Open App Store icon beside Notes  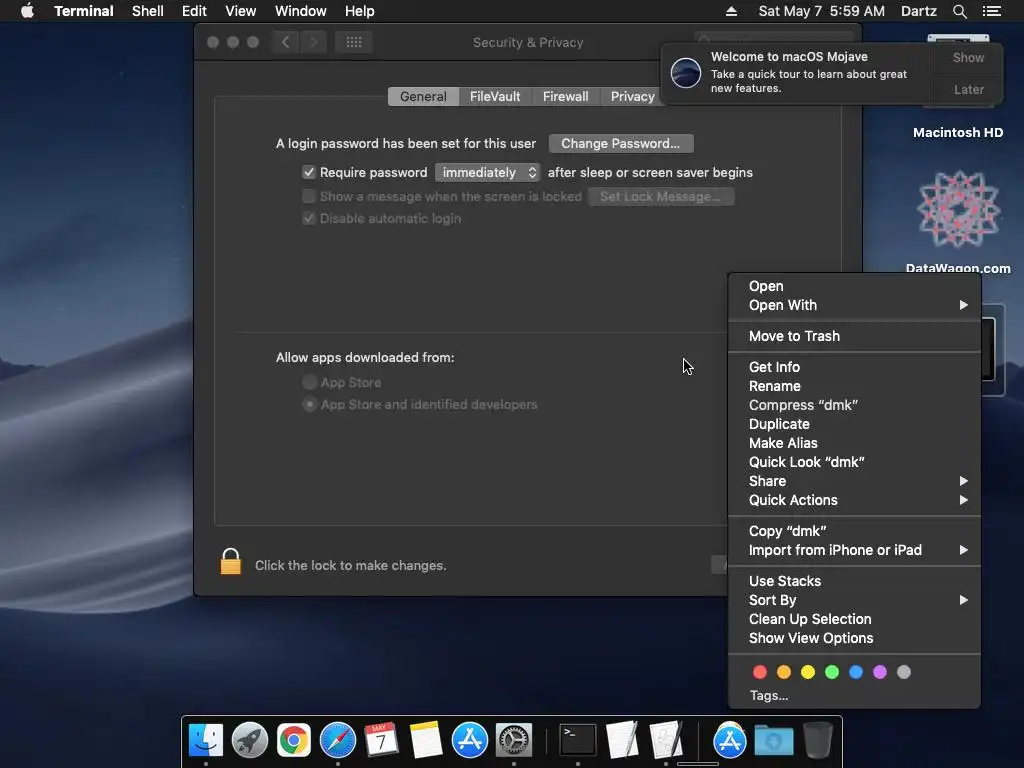pos(470,740)
